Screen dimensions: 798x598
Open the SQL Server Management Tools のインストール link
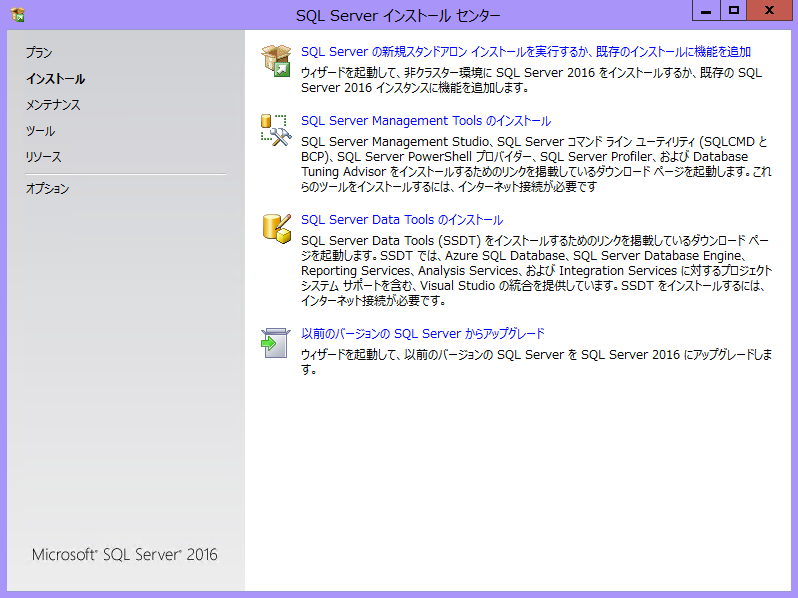pos(425,121)
